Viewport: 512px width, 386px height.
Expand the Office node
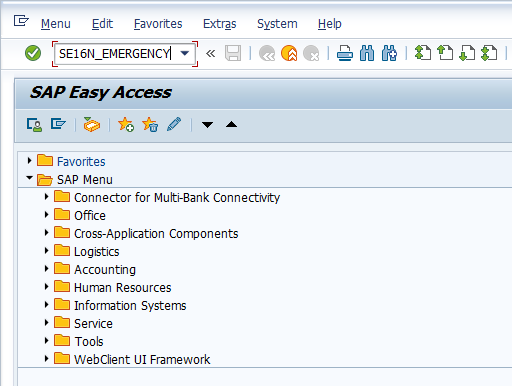47,215
